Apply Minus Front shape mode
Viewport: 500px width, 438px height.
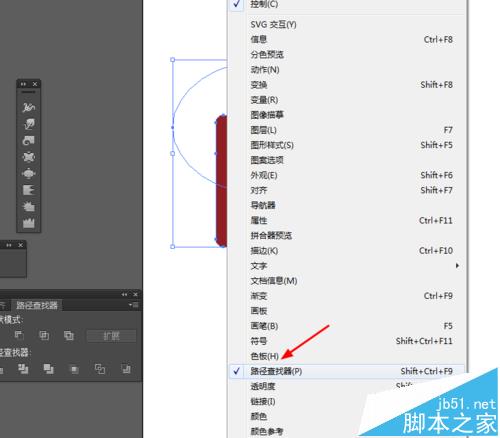click(19, 335)
